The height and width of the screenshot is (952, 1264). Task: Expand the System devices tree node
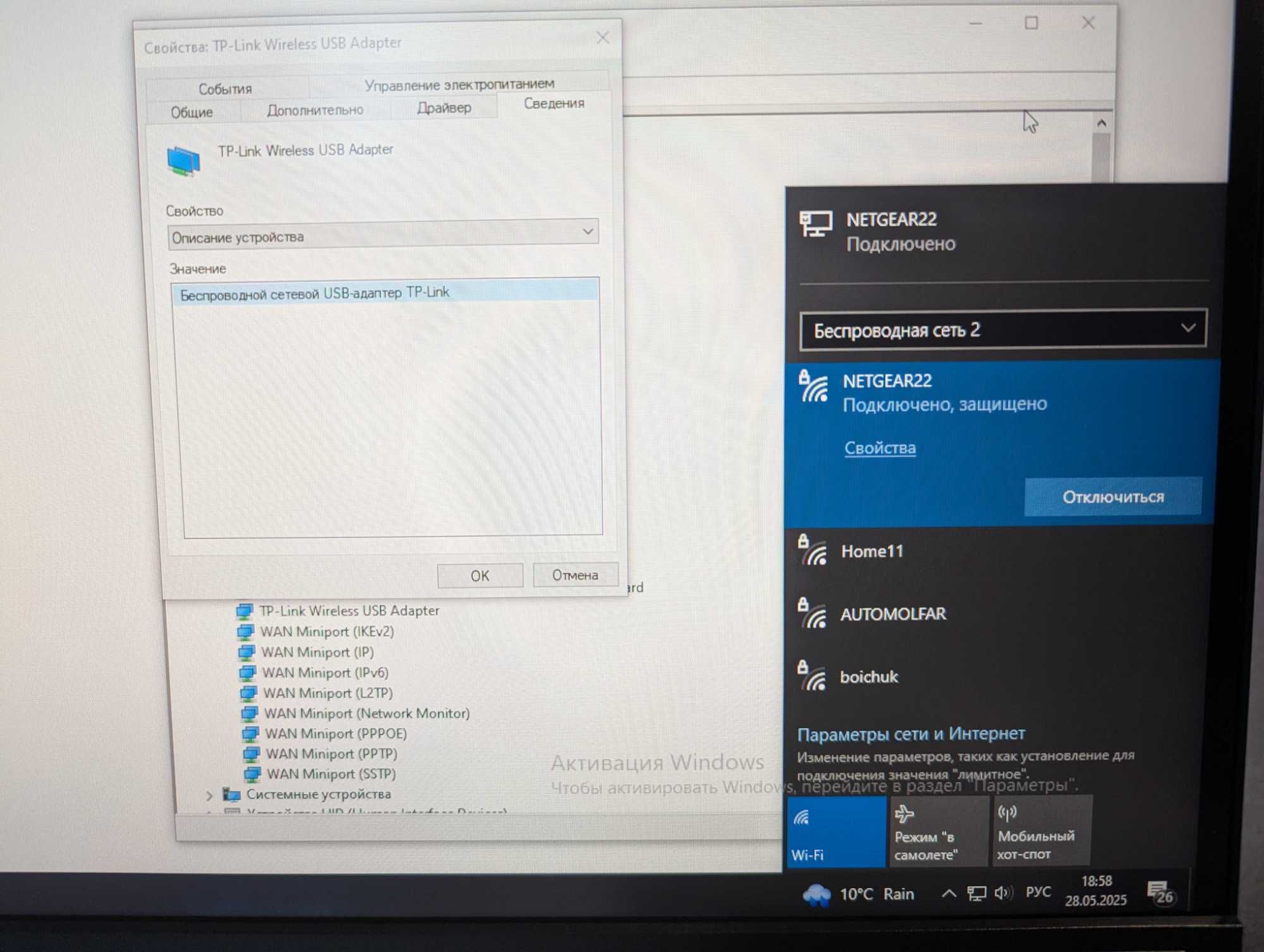point(209,795)
